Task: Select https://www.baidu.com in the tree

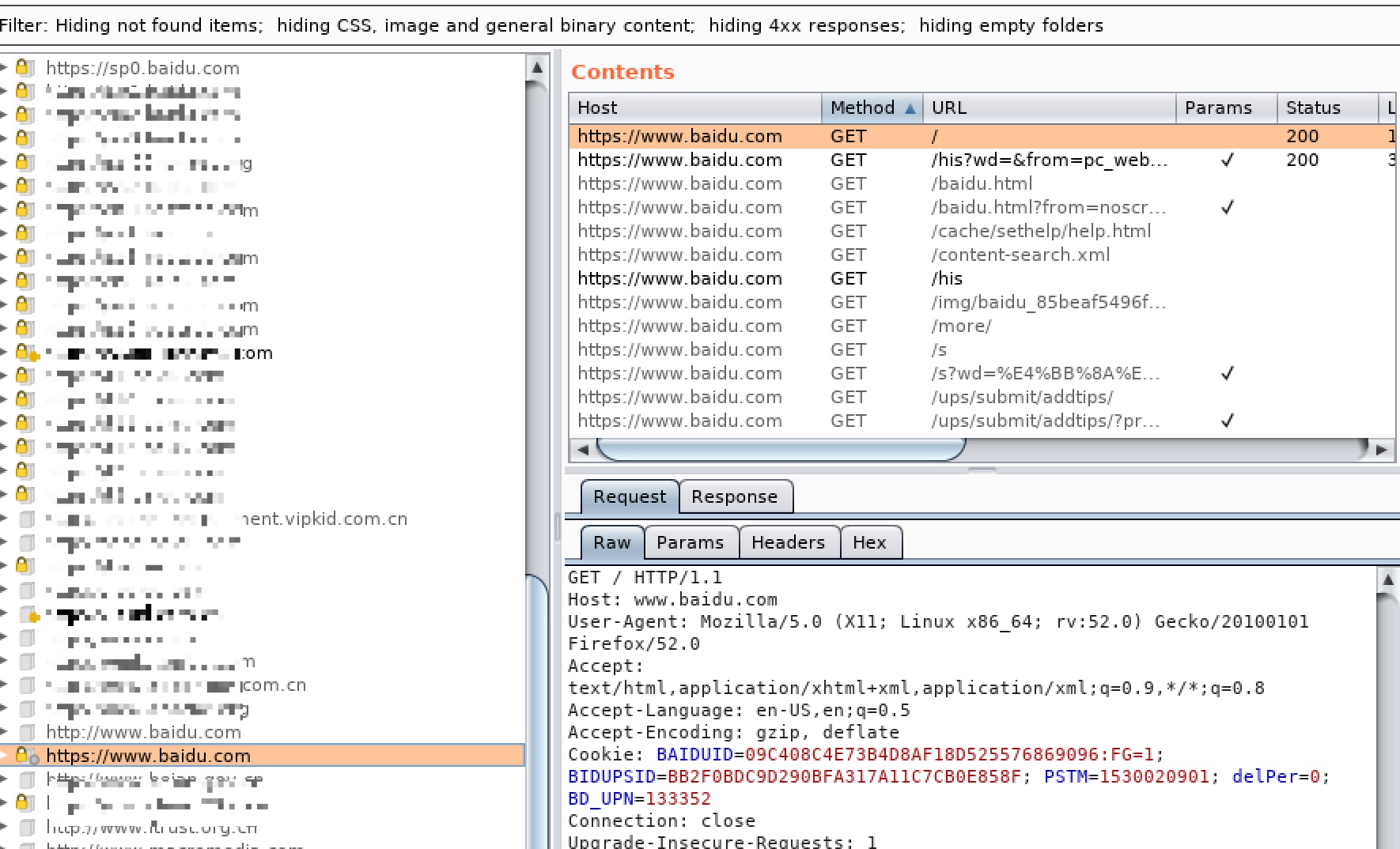Action: click(149, 756)
